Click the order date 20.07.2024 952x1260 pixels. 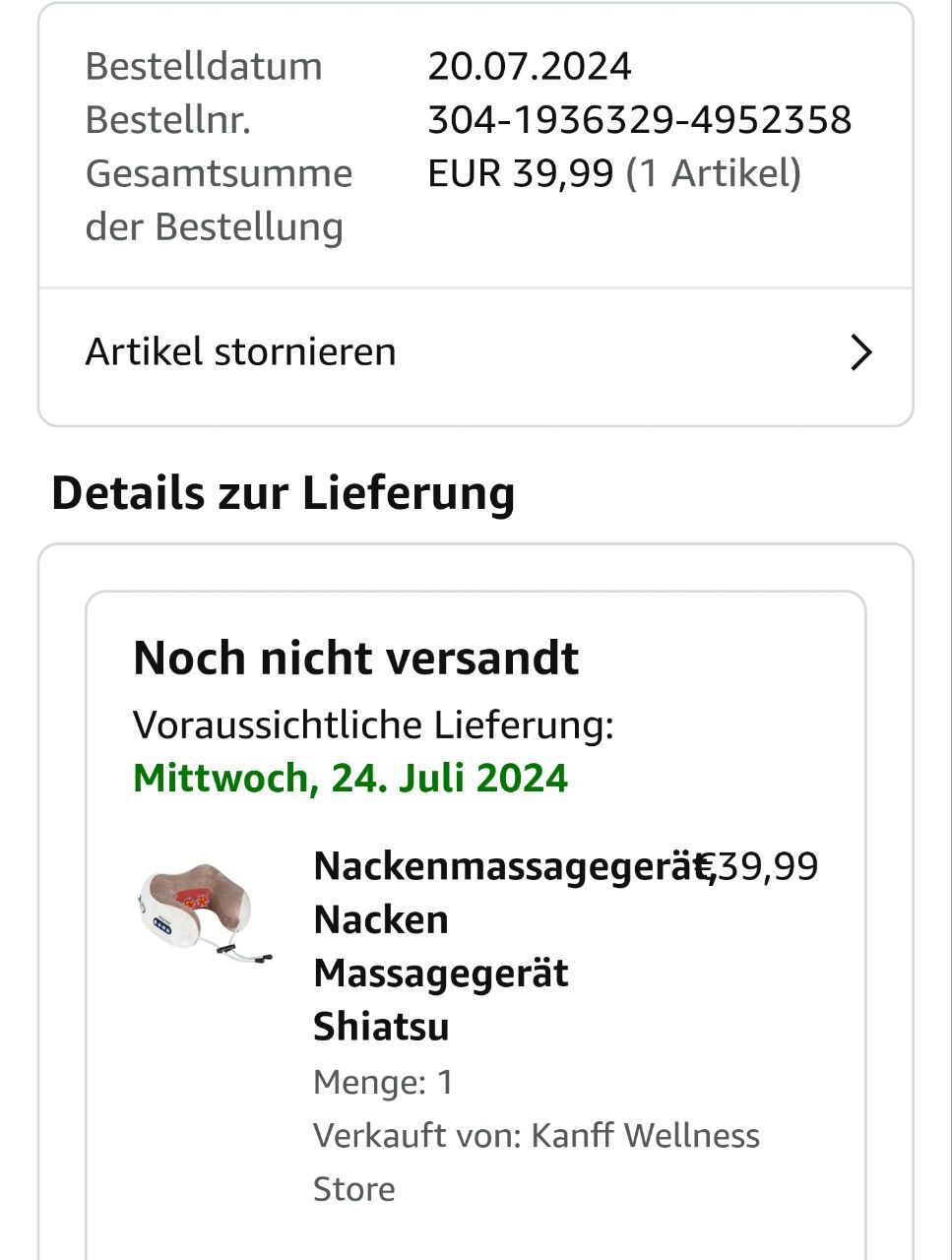click(x=529, y=67)
